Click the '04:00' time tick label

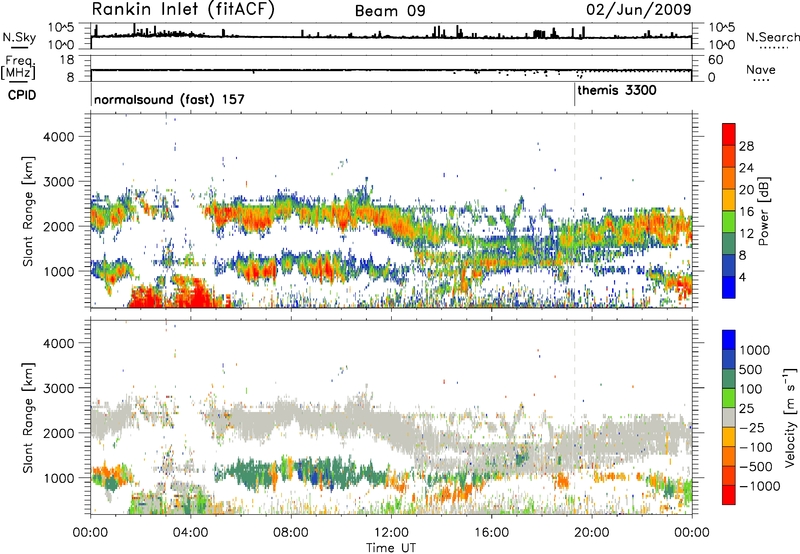pyautogui.click(x=190, y=533)
